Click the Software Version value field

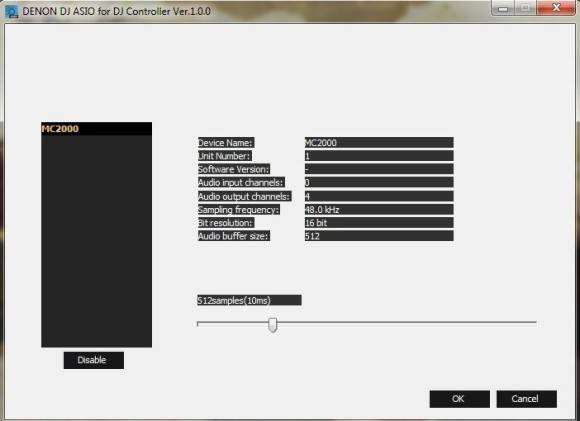pyautogui.click(x=379, y=169)
